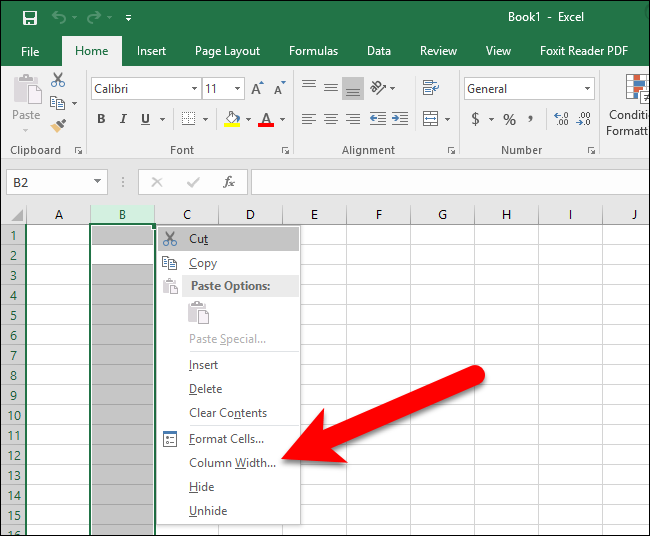650x536 pixels.
Task: Switch to the Foxit Reader PDF tab
Action: click(x=584, y=51)
